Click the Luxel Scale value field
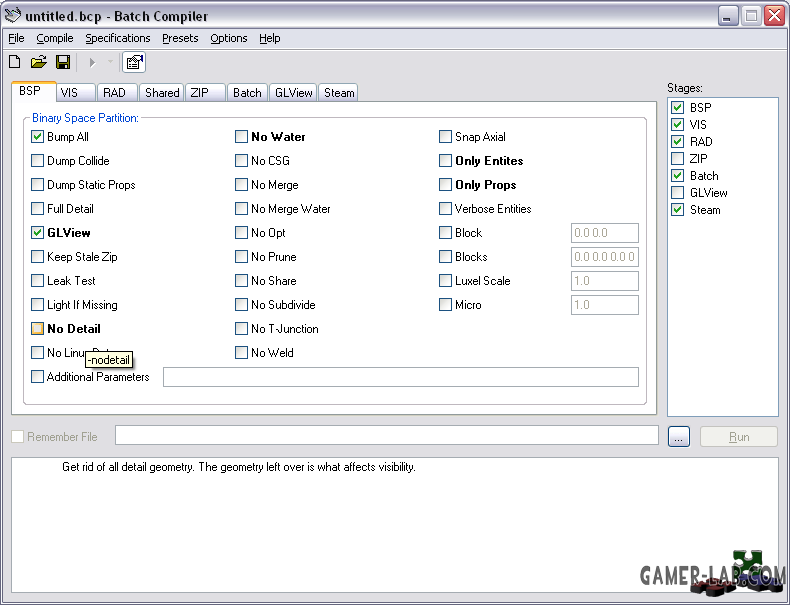Screen dimensions: 790x605 (605, 281)
